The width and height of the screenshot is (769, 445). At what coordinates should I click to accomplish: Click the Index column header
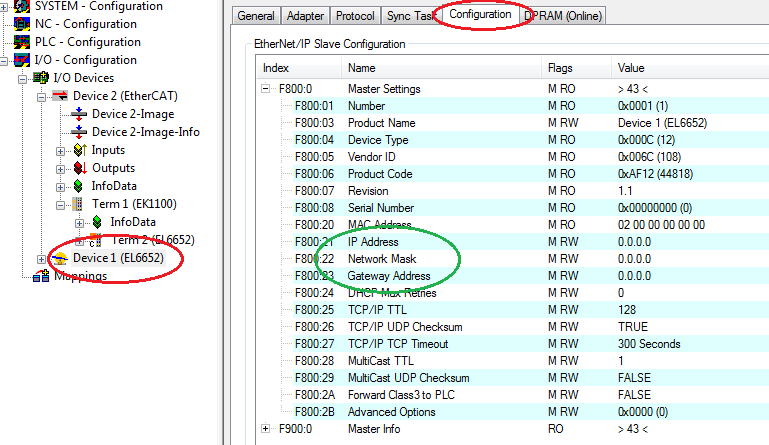coord(298,68)
